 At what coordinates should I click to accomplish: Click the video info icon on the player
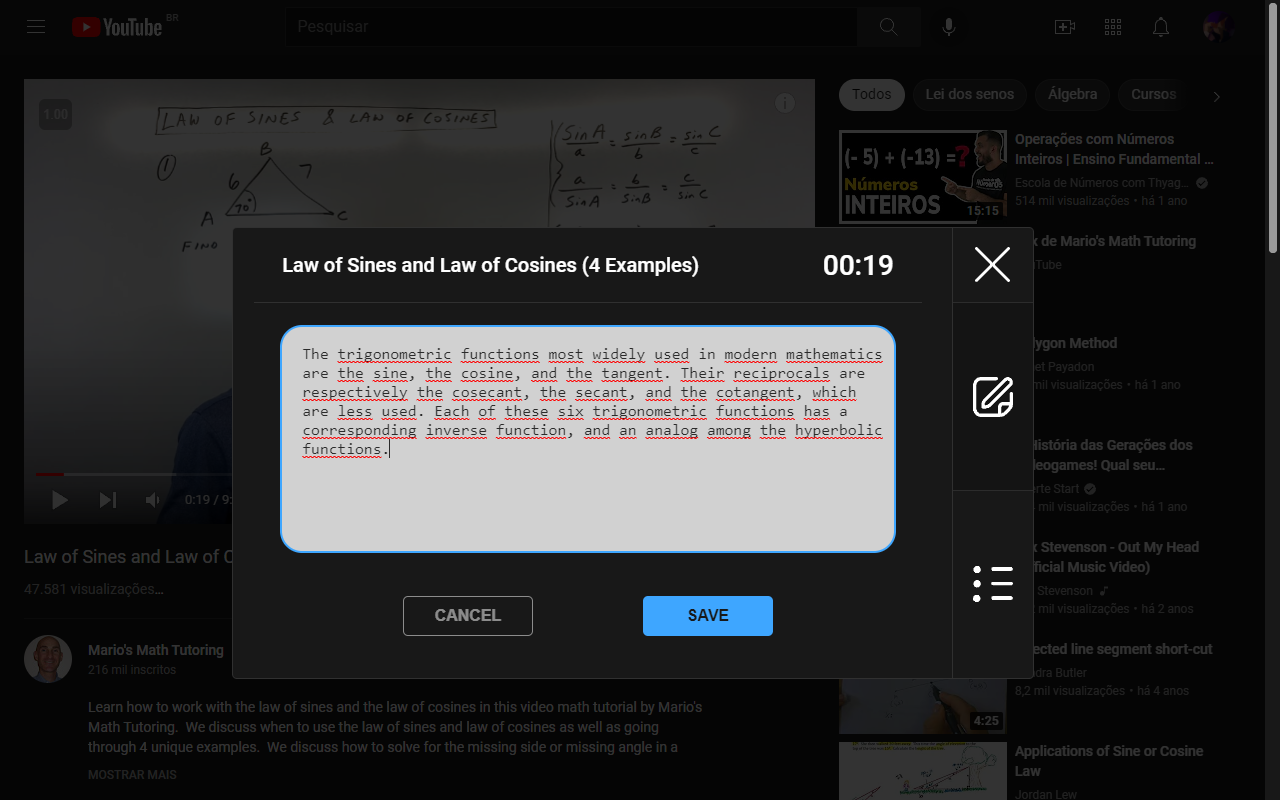tap(785, 103)
